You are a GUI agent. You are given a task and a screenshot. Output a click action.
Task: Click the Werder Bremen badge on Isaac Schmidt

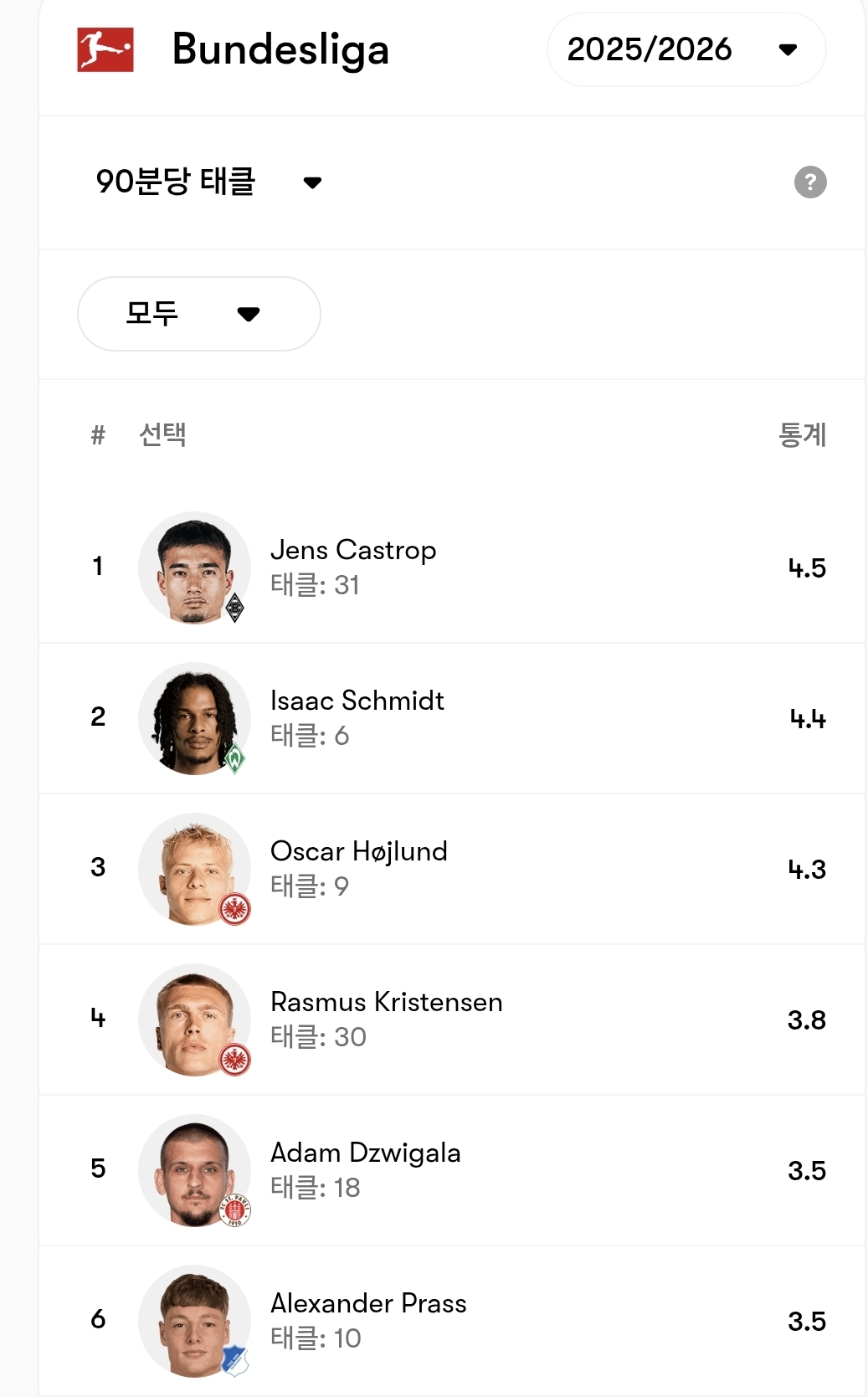[x=235, y=758]
